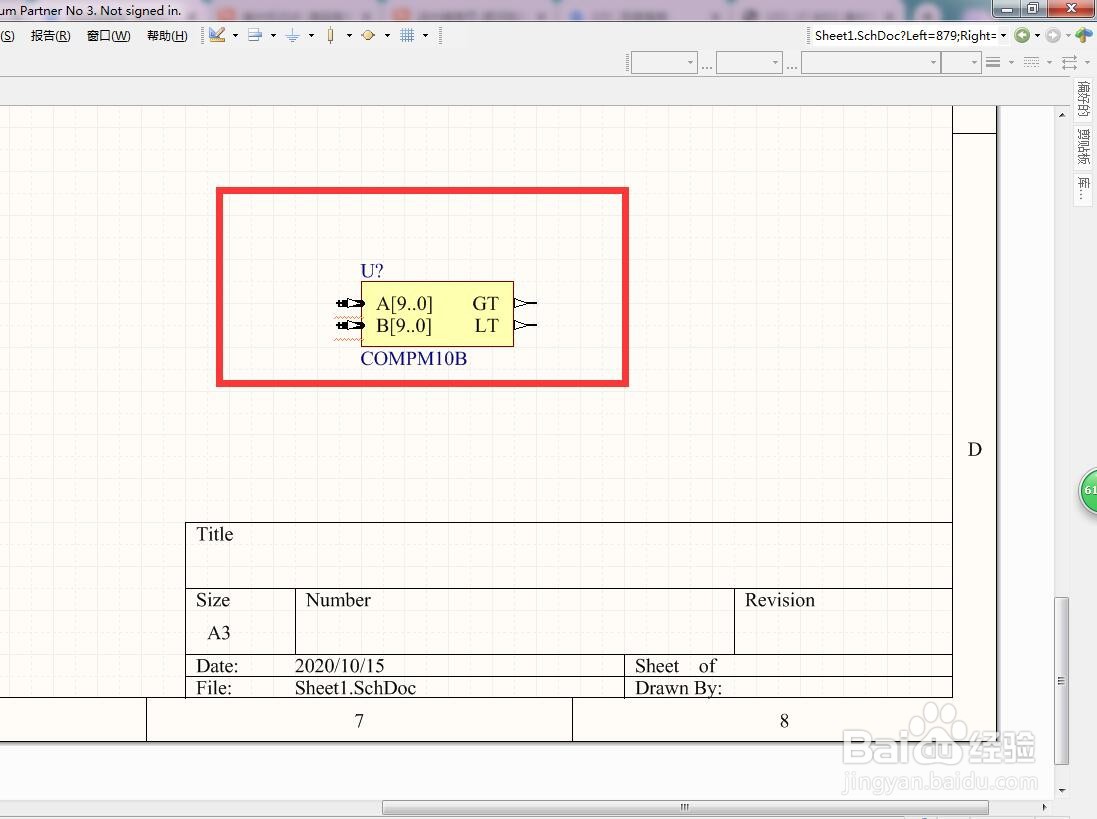Click the Sheet1.SchDoc file name text
Image resolution: width=1097 pixels, height=819 pixels.
coord(355,688)
